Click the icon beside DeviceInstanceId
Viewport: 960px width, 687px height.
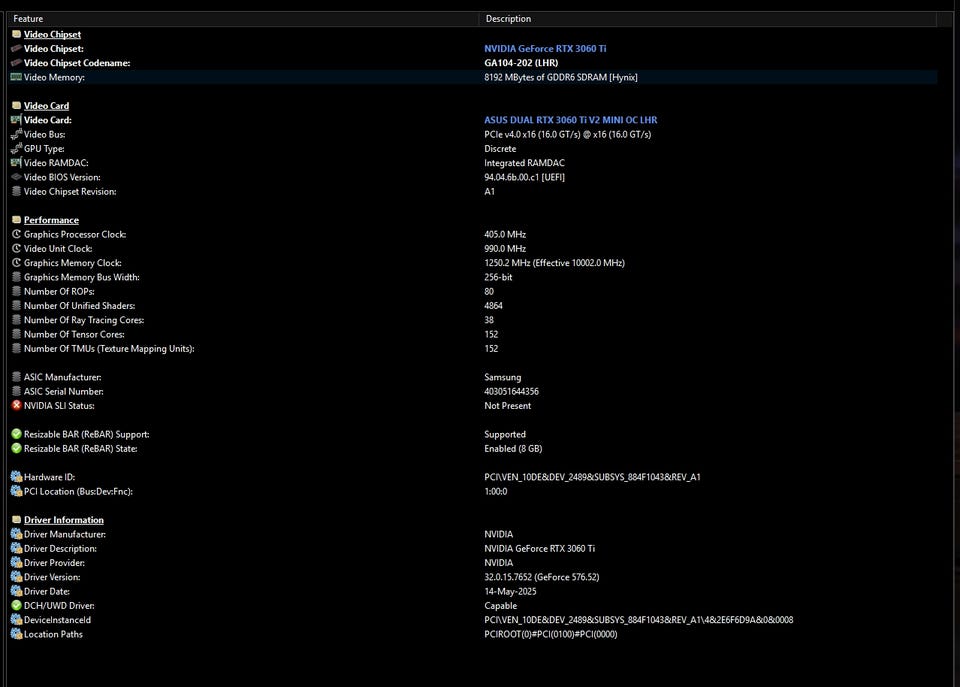[x=17, y=620]
